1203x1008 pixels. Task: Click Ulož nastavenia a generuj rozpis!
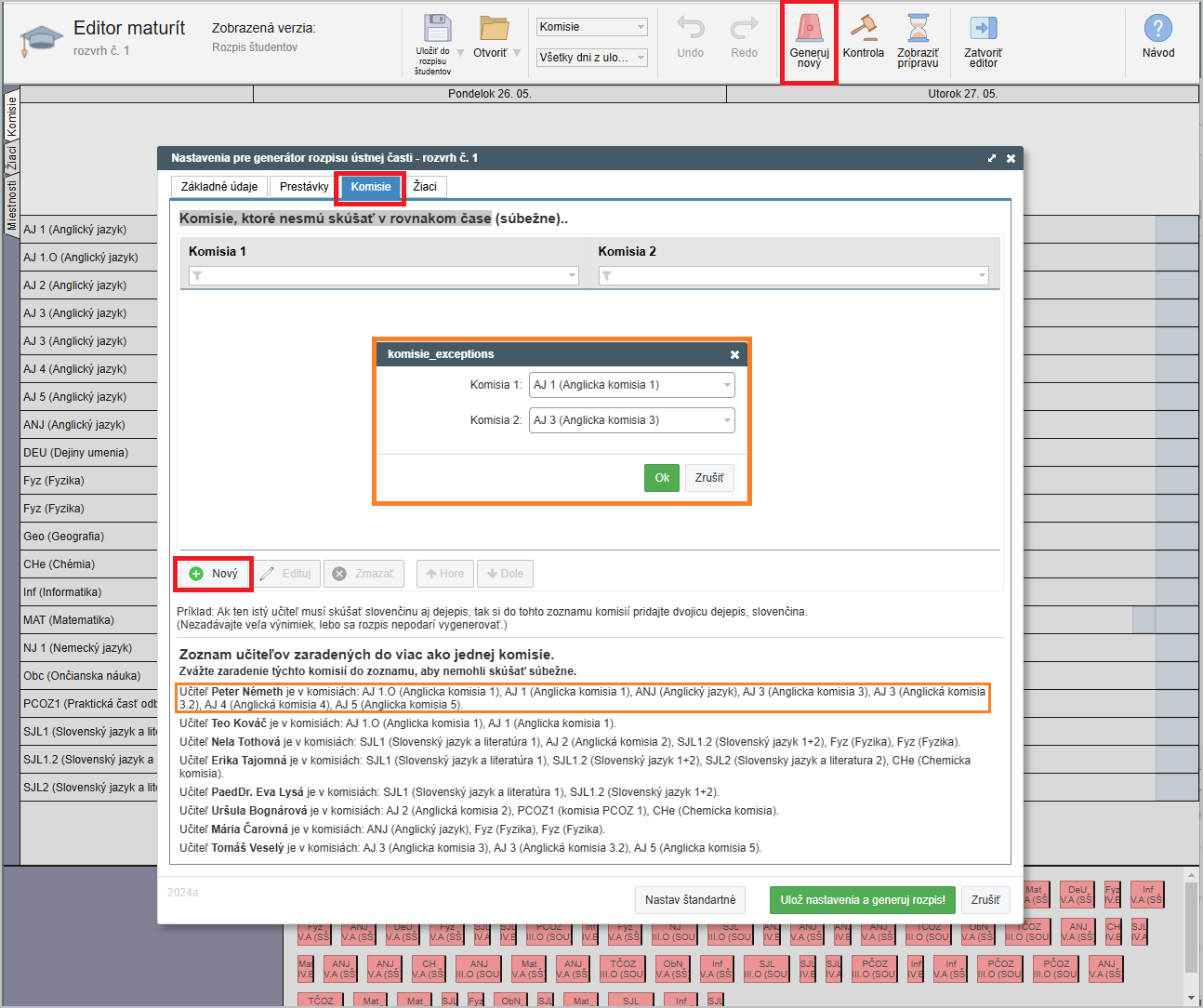tap(863, 900)
